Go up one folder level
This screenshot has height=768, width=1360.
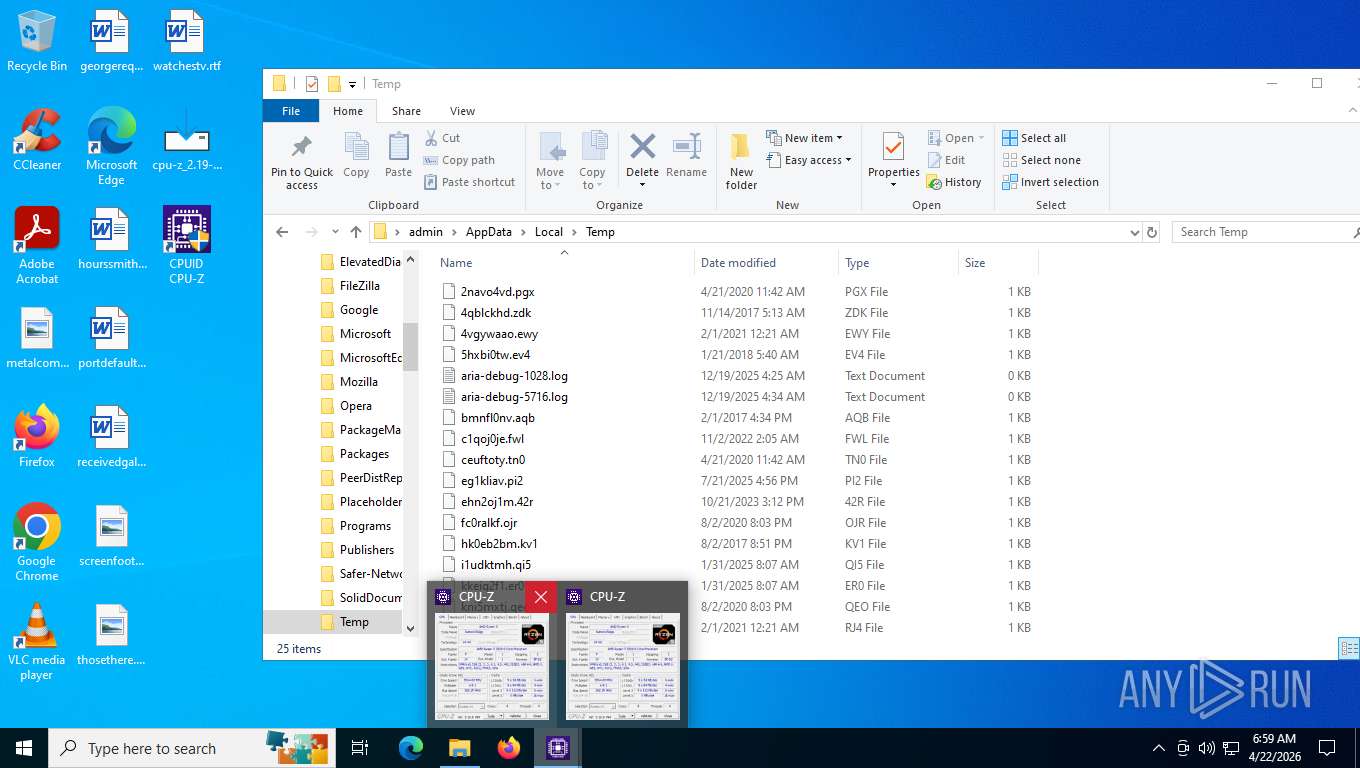[x=355, y=232]
